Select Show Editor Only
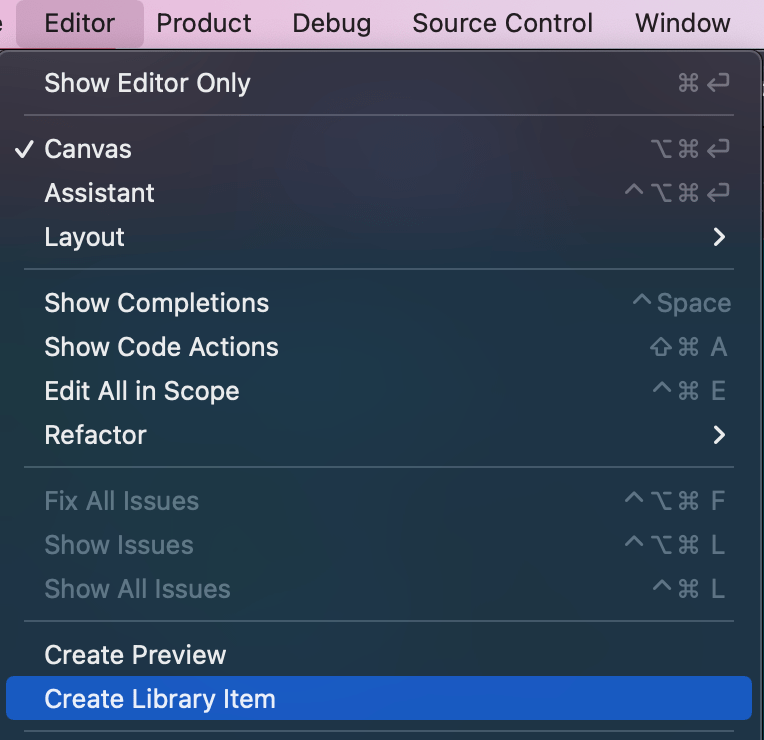764x740 pixels. point(148,83)
